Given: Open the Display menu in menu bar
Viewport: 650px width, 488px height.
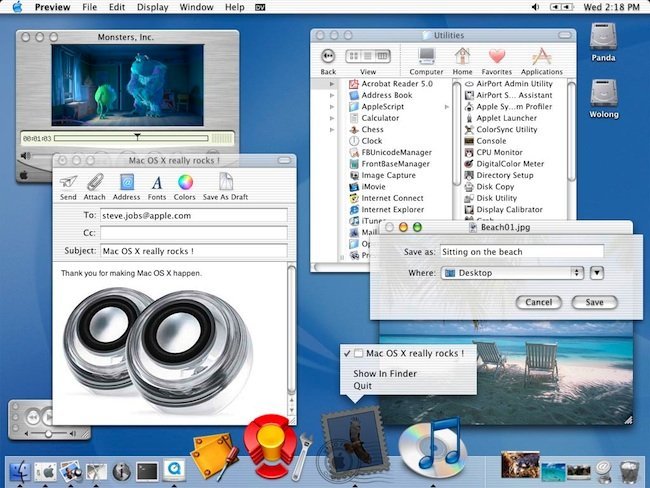Looking at the screenshot, I should (153, 7).
